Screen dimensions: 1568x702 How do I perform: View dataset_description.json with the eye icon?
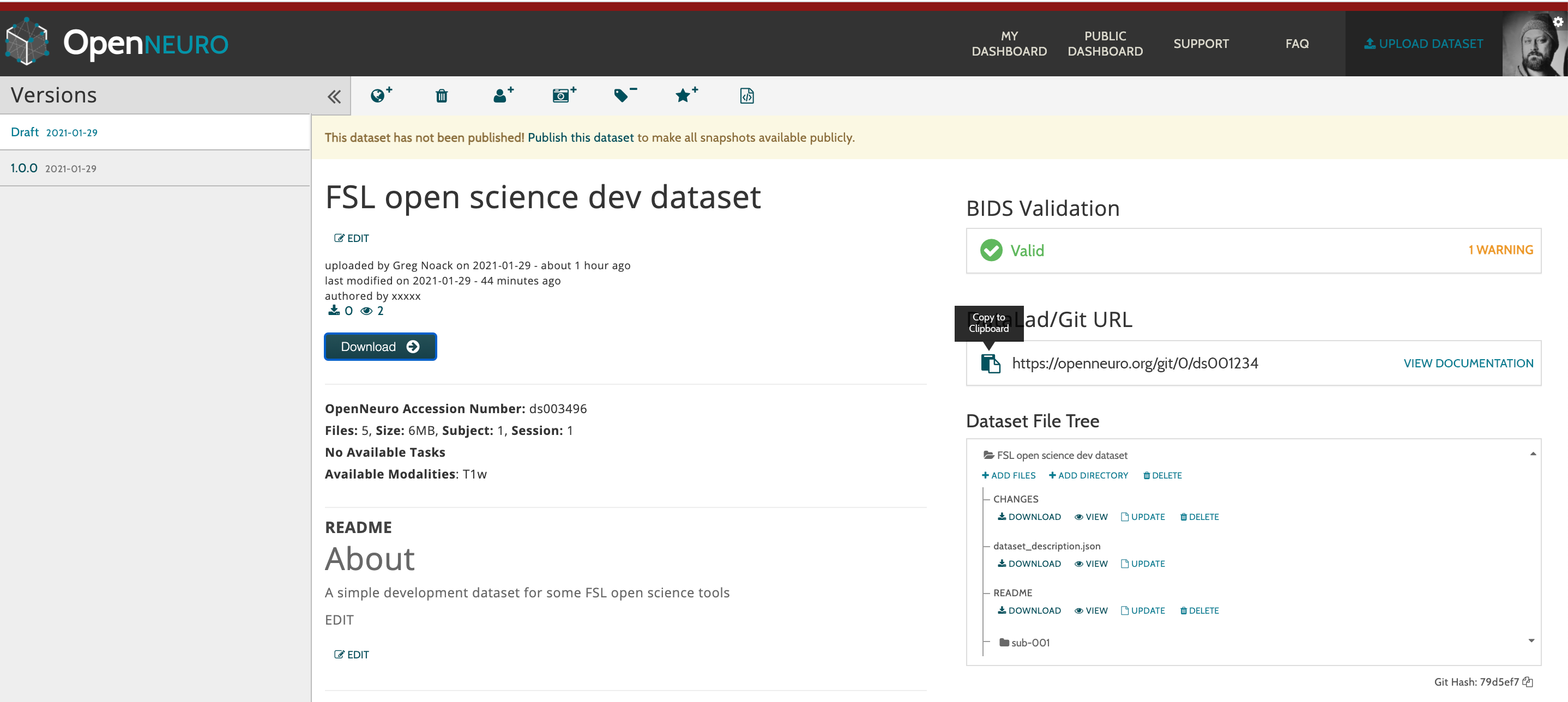(x=1090, y=564)
